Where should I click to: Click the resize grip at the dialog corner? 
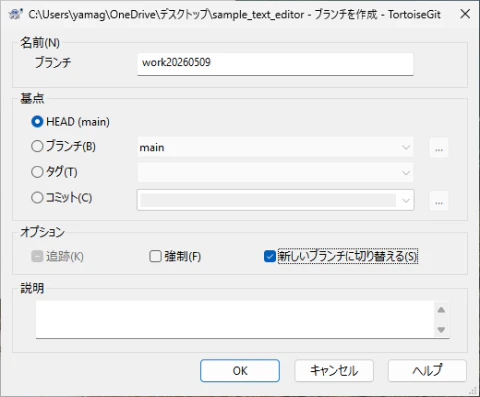point(473,390)
